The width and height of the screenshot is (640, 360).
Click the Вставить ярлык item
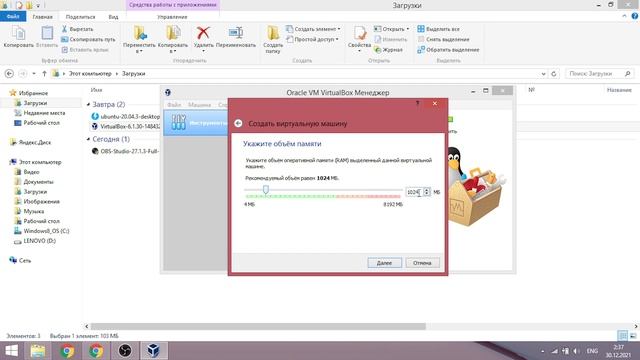[85, 50]
